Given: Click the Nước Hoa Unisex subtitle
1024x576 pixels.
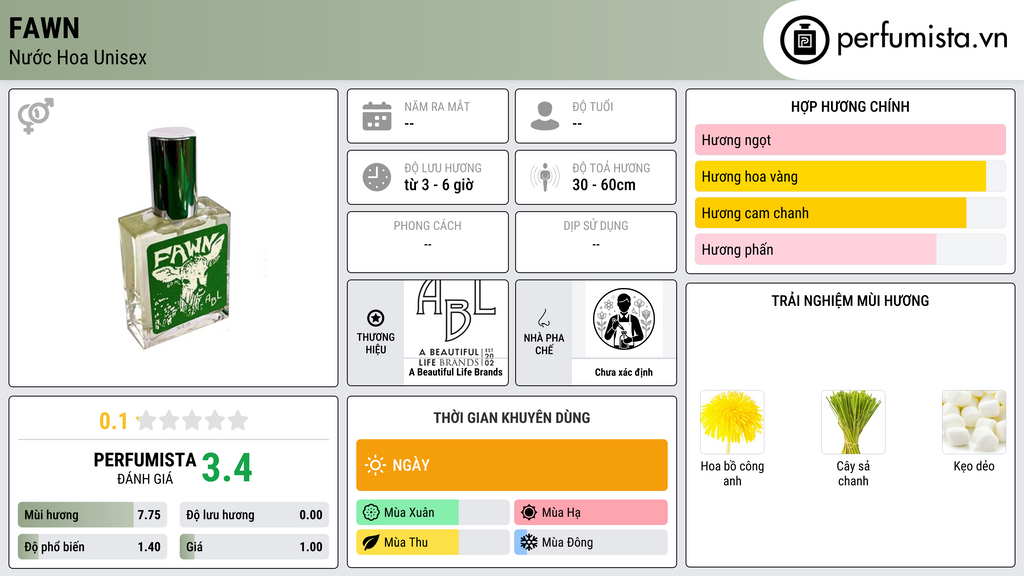Looking at the screenshot, I should pos(78,58).
